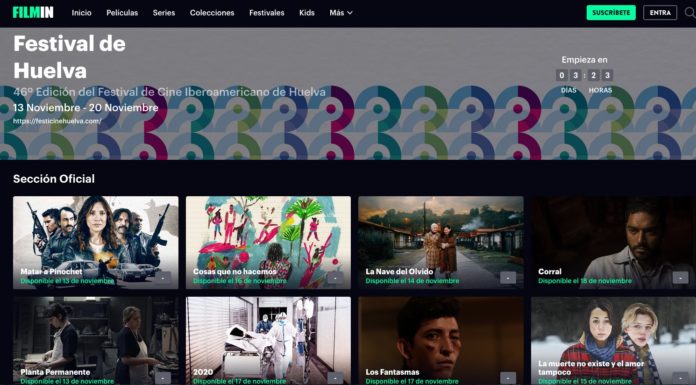Screen dimensions: 696x385
Task: Open the Corral film thumbnail
Action: [613, 242]
